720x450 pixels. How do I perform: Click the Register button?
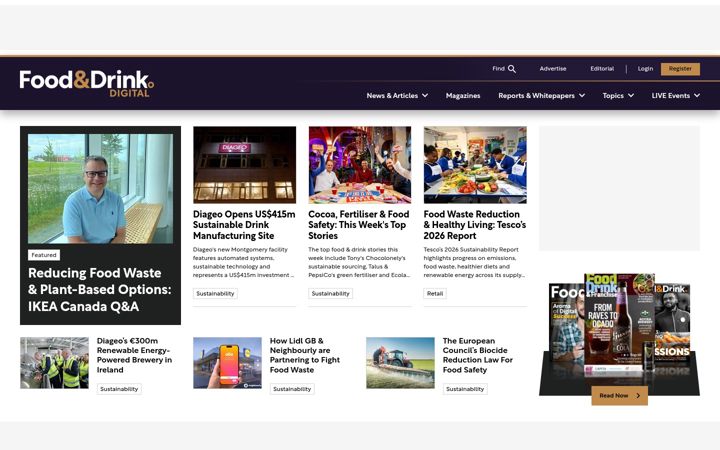680,69
